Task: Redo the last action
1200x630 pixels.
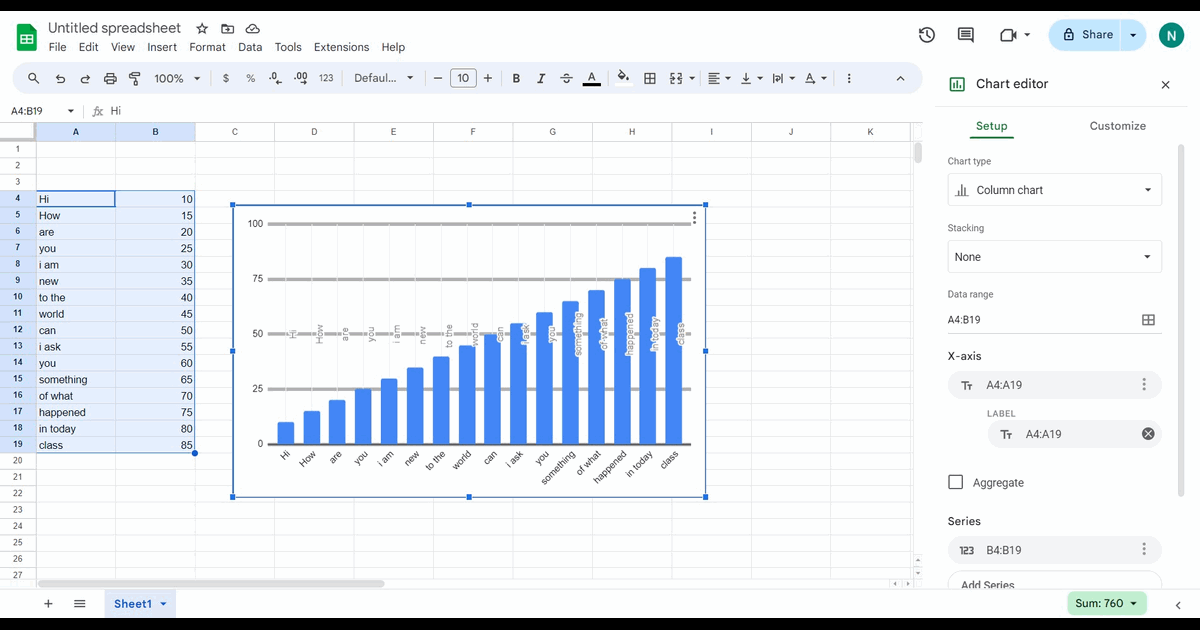Action: coord(85,78)
